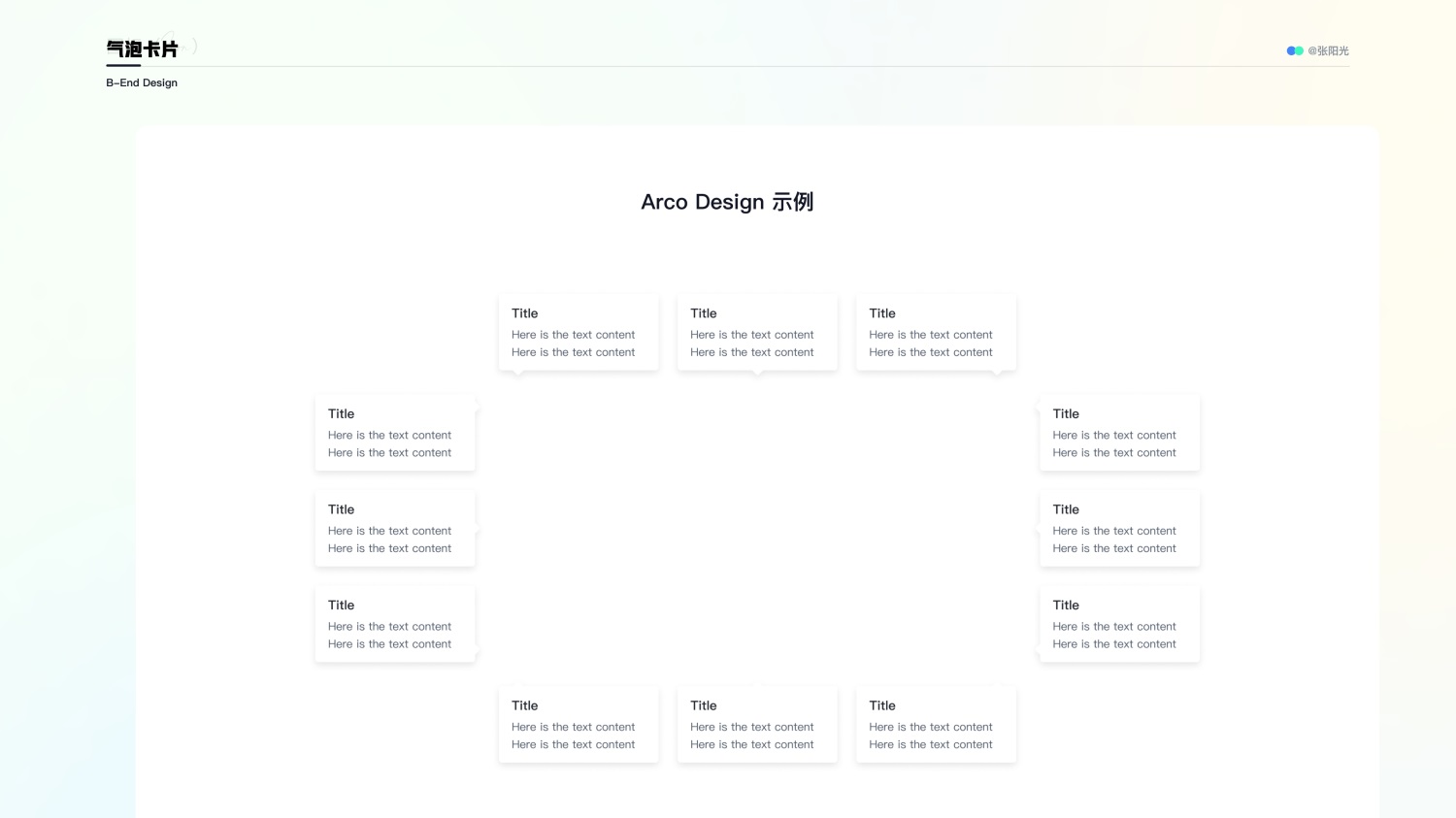Click card with arrow at bottom-right corner

coord(936,332)
